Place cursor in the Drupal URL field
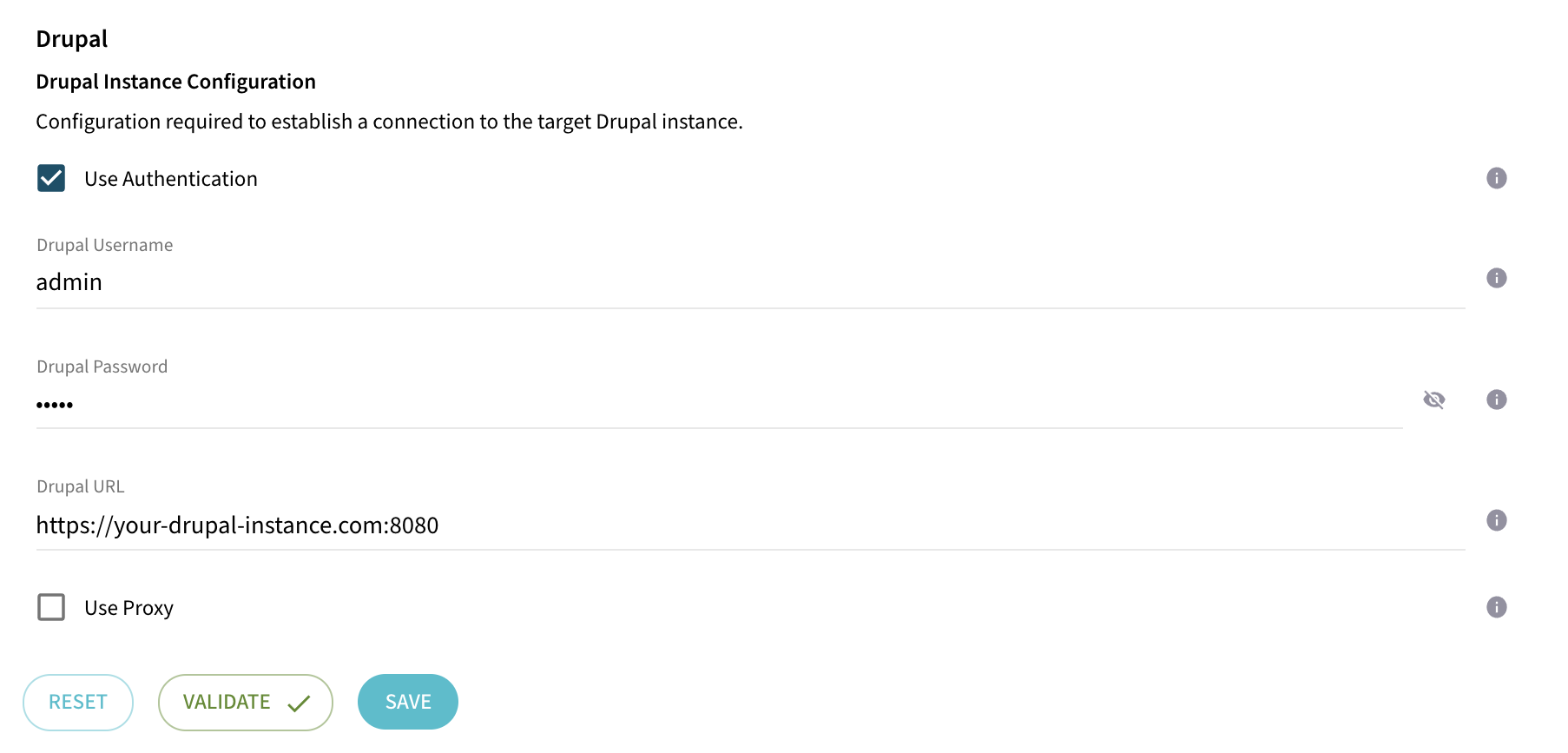Screen dimensions: 1568x753 pos(521,525)
